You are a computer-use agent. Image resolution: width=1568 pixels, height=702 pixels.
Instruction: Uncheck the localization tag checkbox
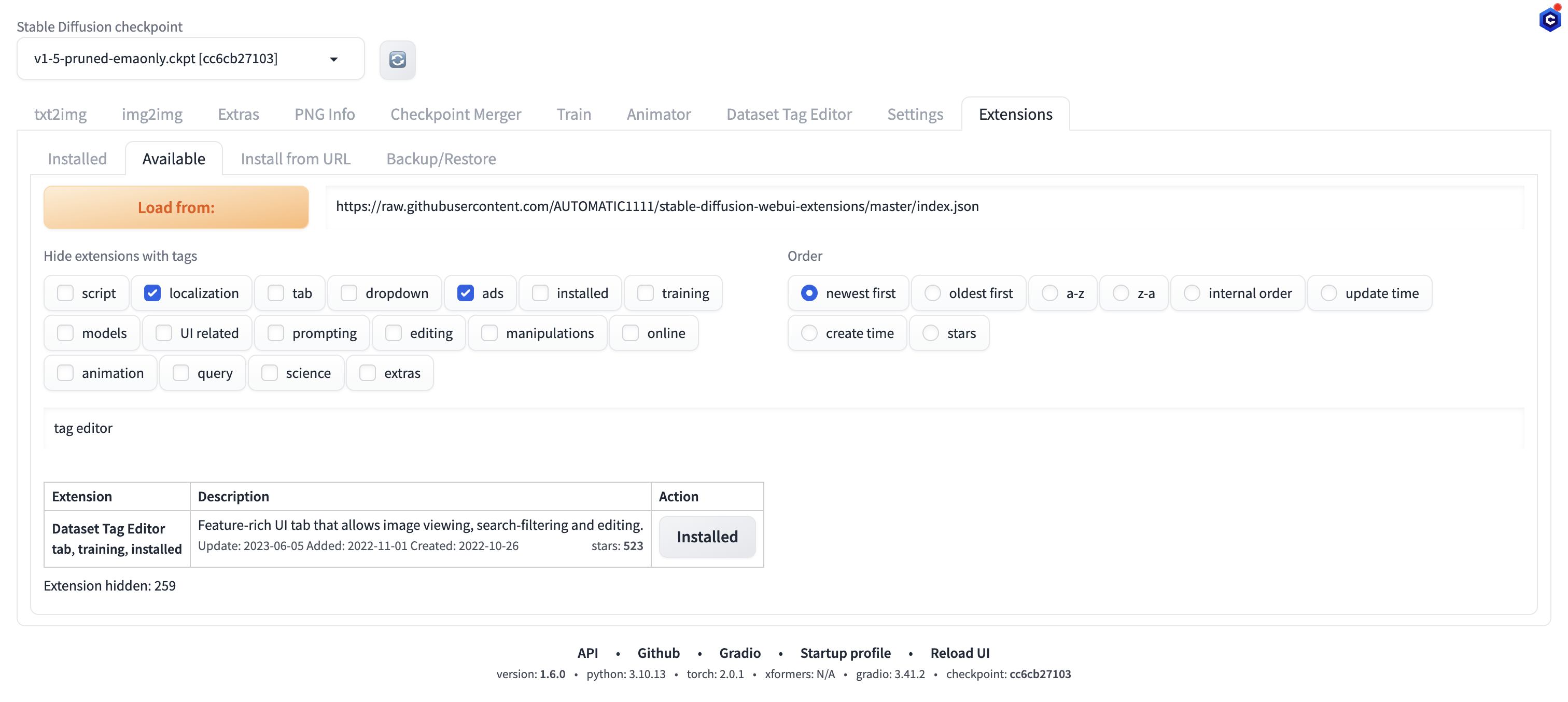click(152, 293)
